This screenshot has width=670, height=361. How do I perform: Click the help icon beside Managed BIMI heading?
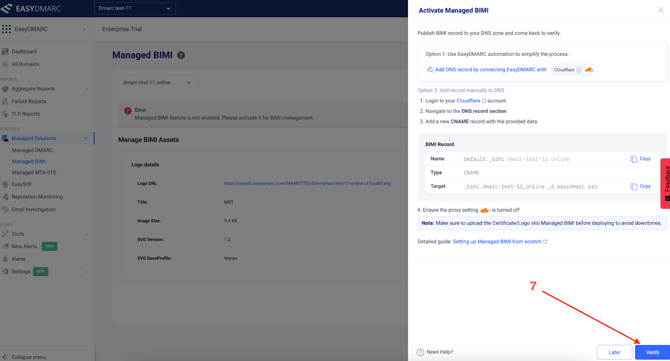click(x=181, y=55)
